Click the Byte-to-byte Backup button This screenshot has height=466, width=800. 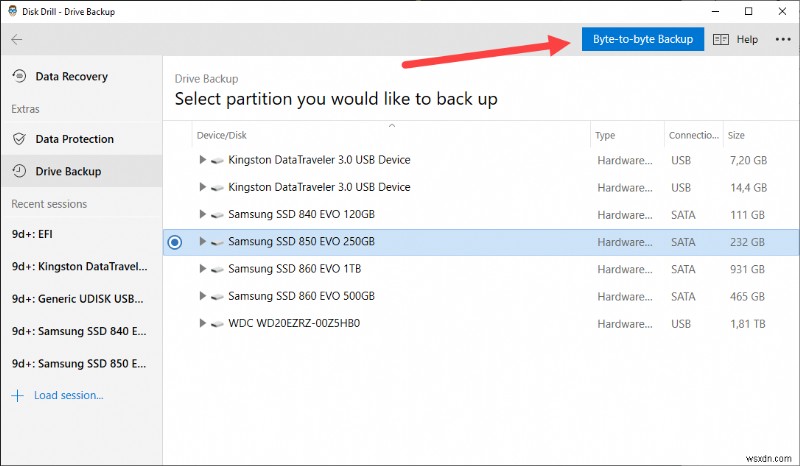[x=643, y=39]
